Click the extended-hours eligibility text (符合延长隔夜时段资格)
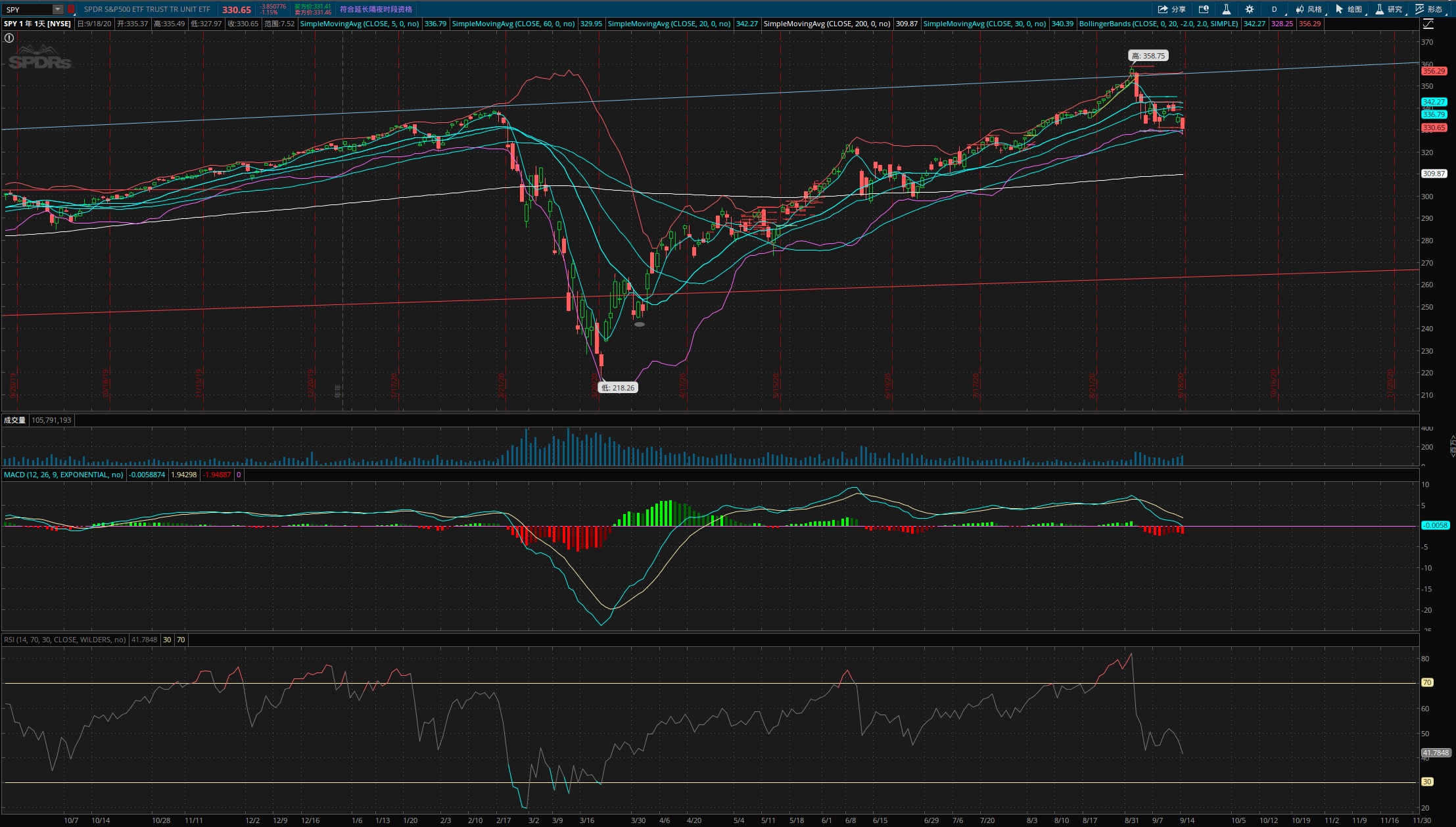1456x827 pixels. coord(376,9)
